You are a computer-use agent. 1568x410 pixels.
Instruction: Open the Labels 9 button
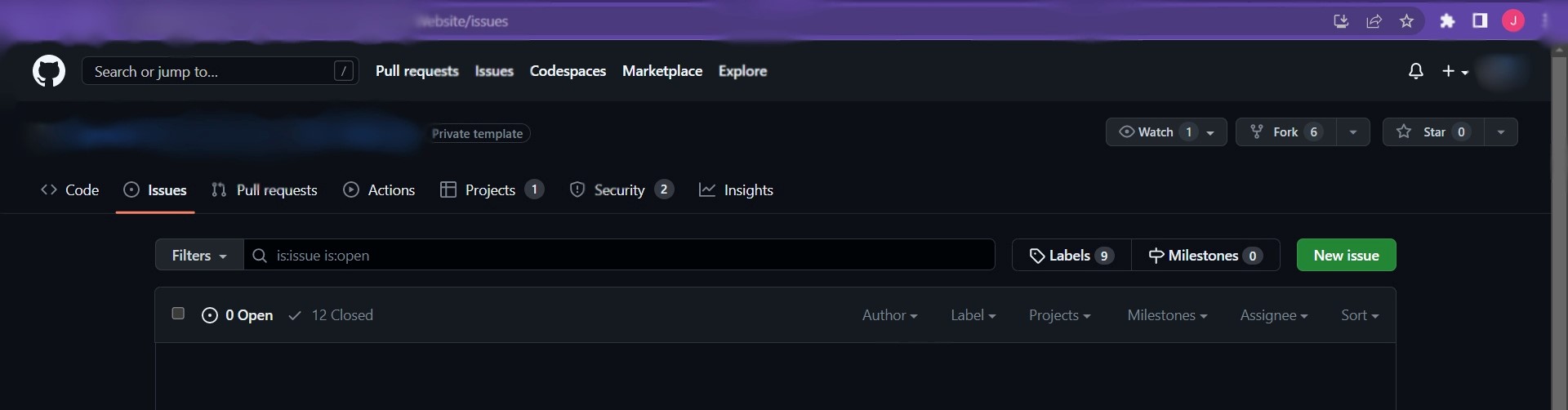[1071, 255]
